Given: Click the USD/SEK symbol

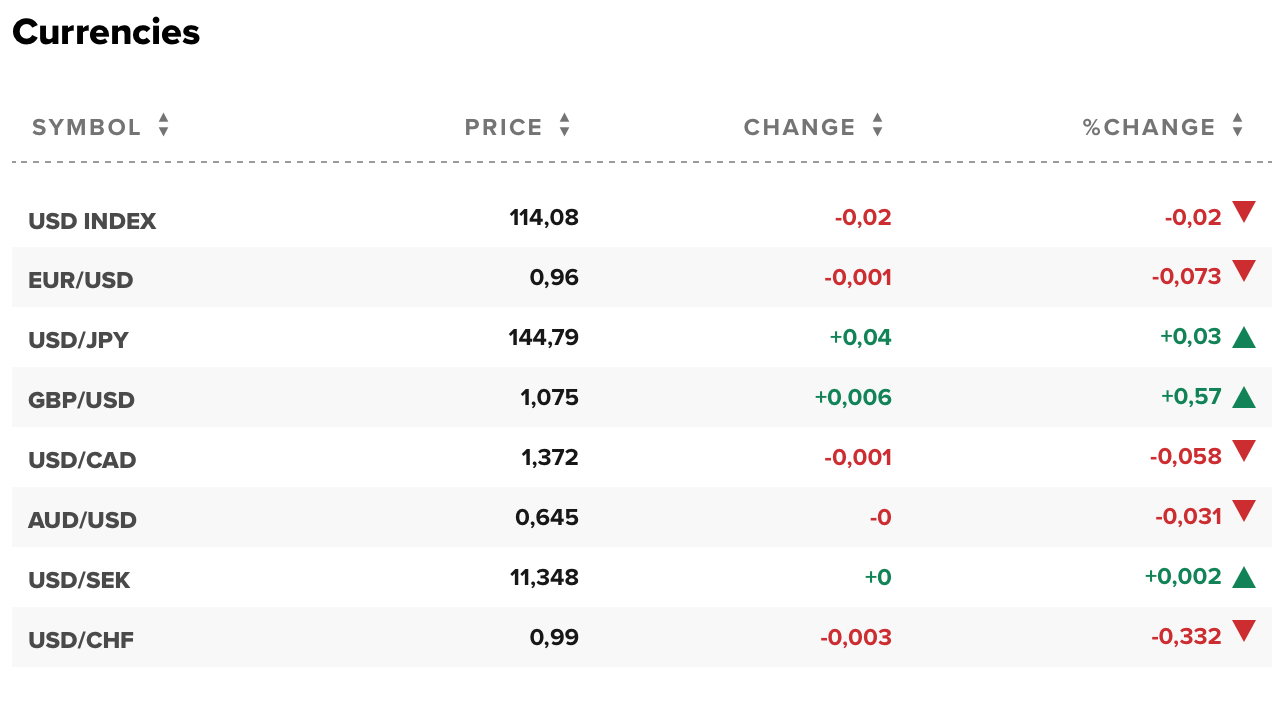Looking at the screenshot, I should [79, 580].
